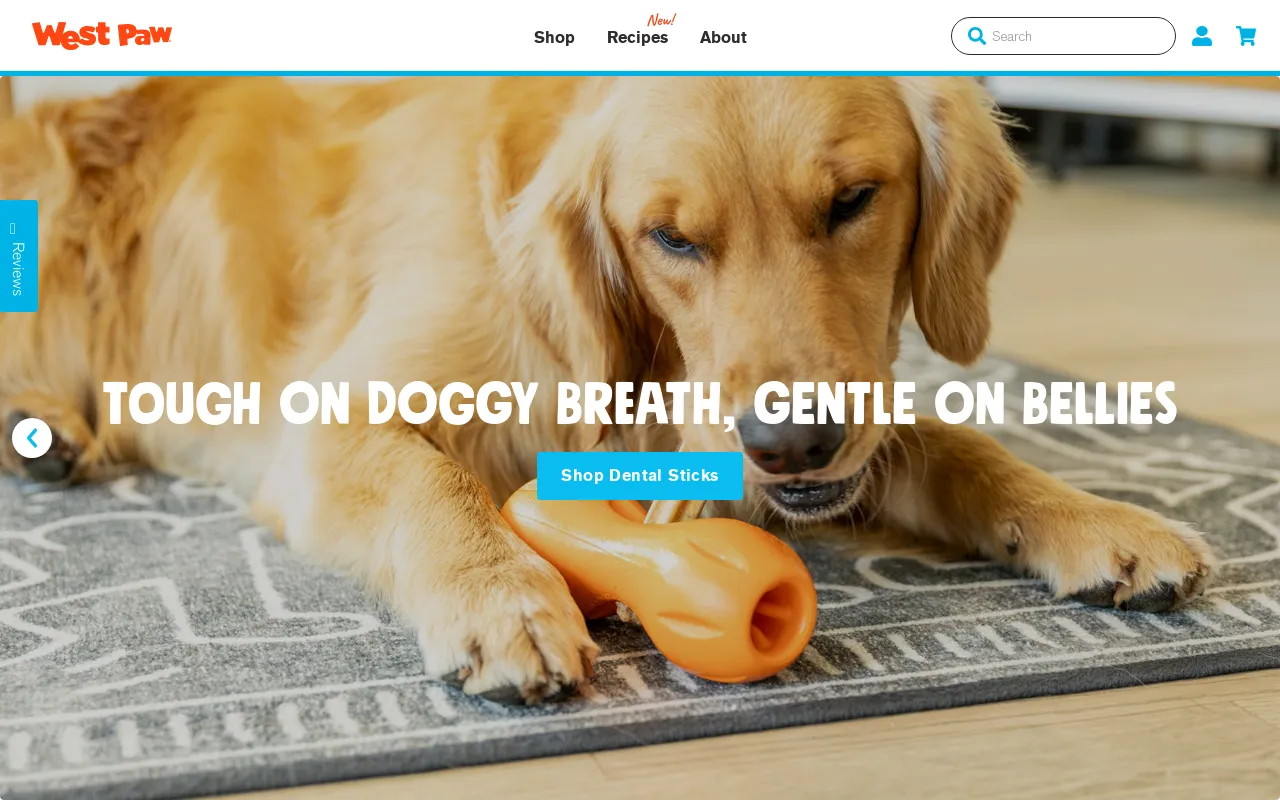Open the About menu item
1280x800 pixels.
pos(723,37)
